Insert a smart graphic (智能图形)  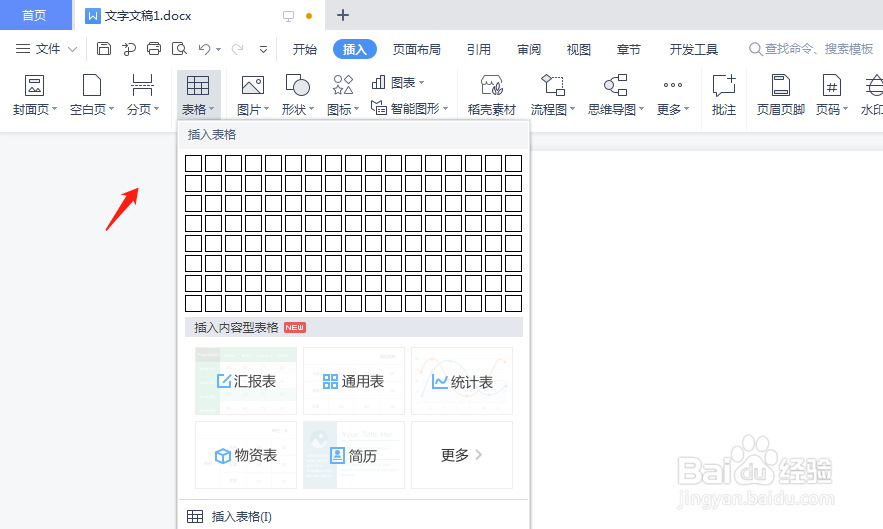click(x=409, y=108)
